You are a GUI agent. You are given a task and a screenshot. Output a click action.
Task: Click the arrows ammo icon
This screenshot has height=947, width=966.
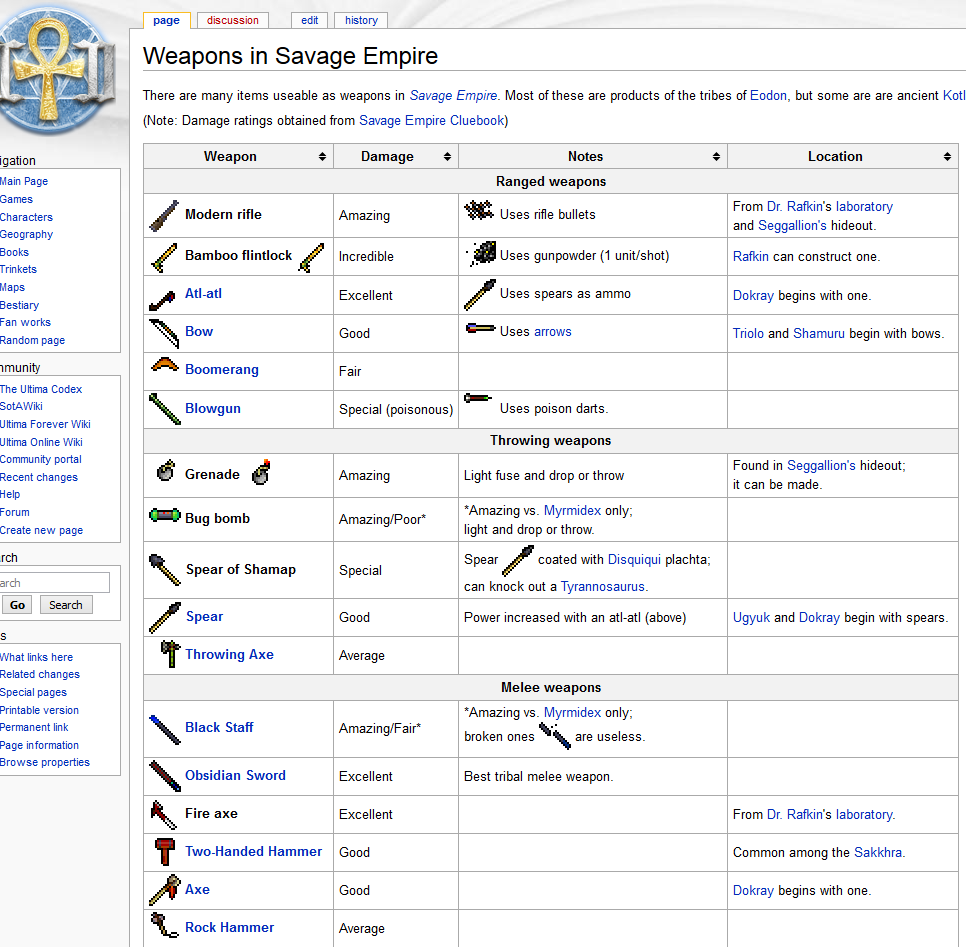pyautogui.click(x=481, y=328)
